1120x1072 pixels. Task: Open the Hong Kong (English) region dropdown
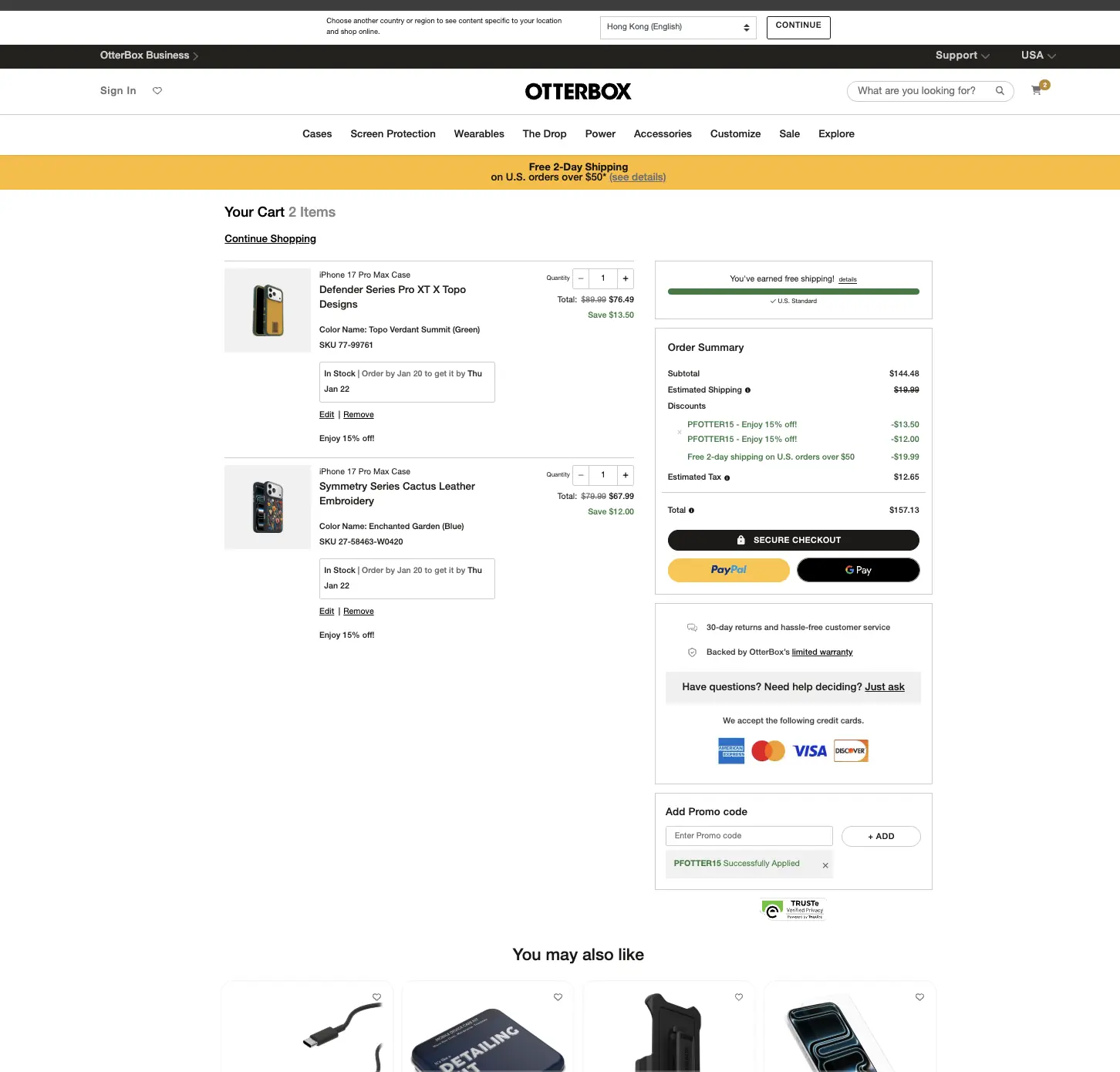coord(678,27)
